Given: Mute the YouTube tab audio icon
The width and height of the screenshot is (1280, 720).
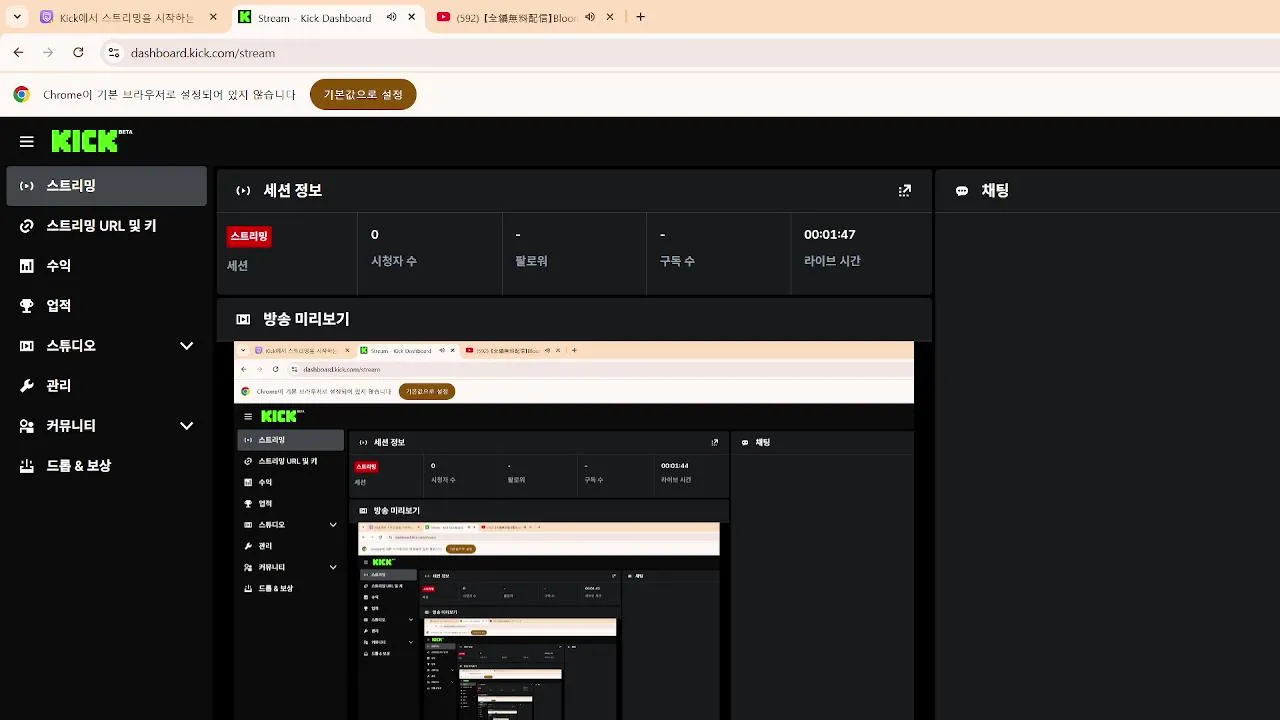Looking at the screenshot, I should [x=590, y=17].
